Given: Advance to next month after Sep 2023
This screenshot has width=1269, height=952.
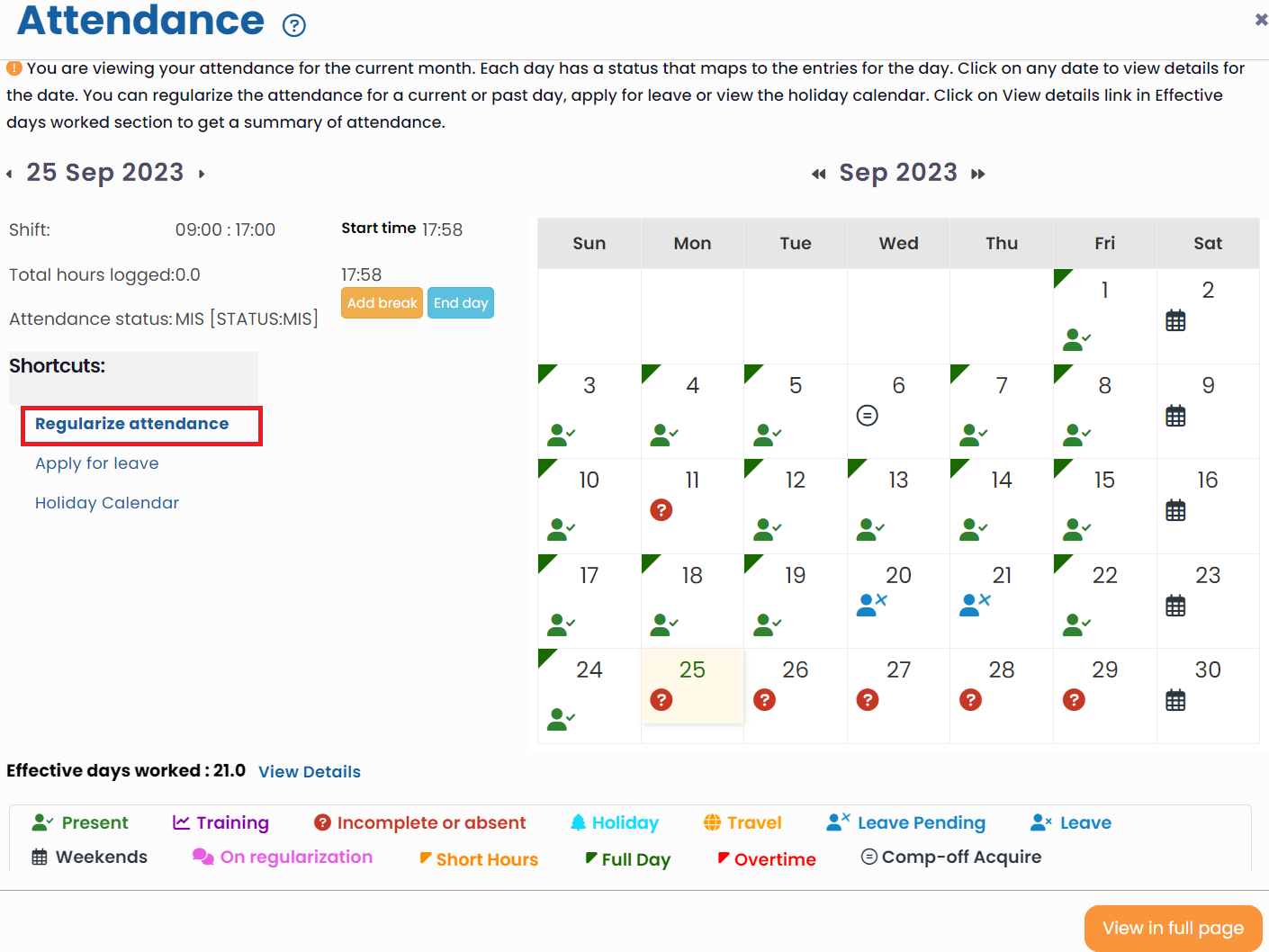Looking at the screenshot, I should tap(978, 174).
